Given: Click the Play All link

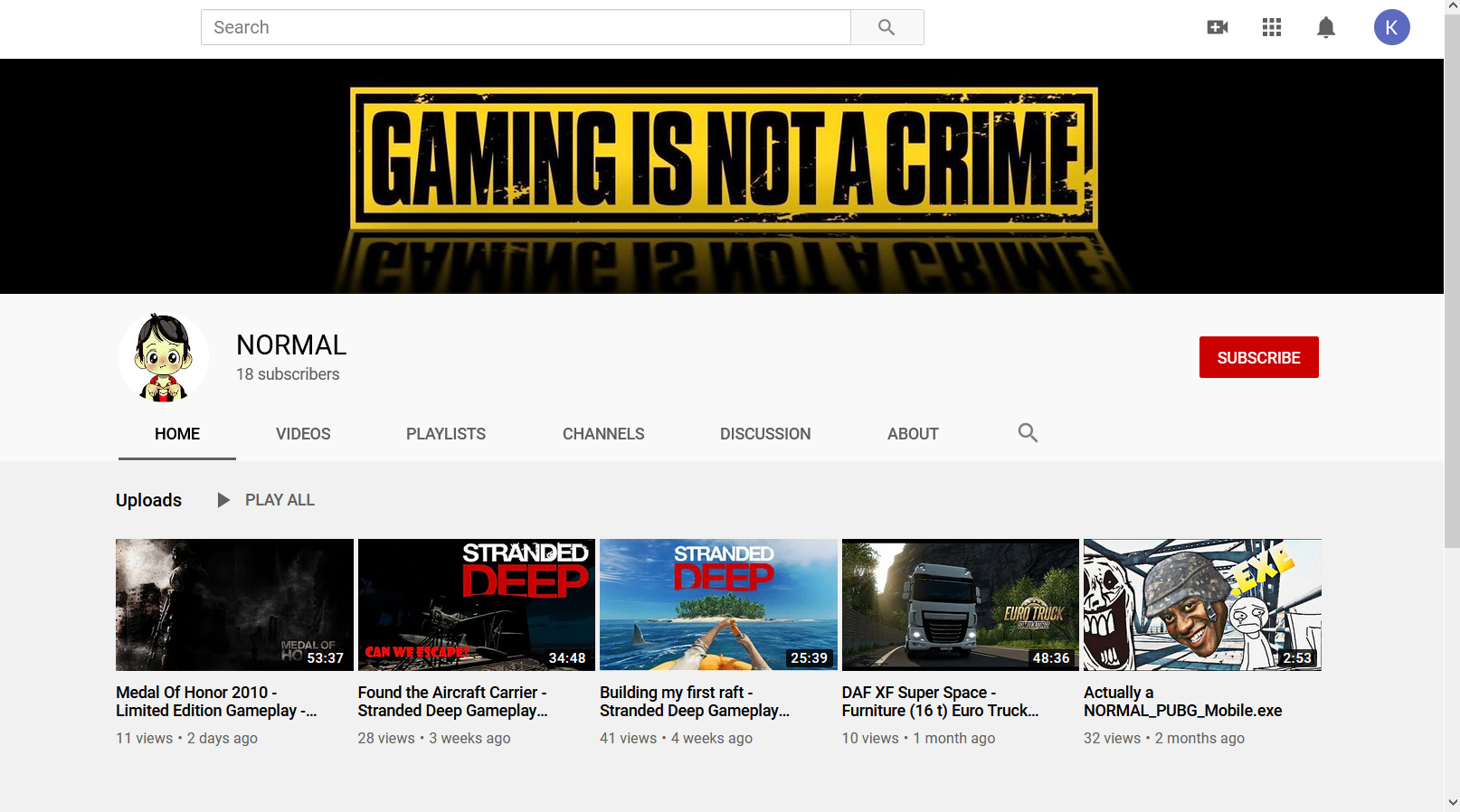Looking at the screenshot, I should pyautogui.click(x=280, y=500).
